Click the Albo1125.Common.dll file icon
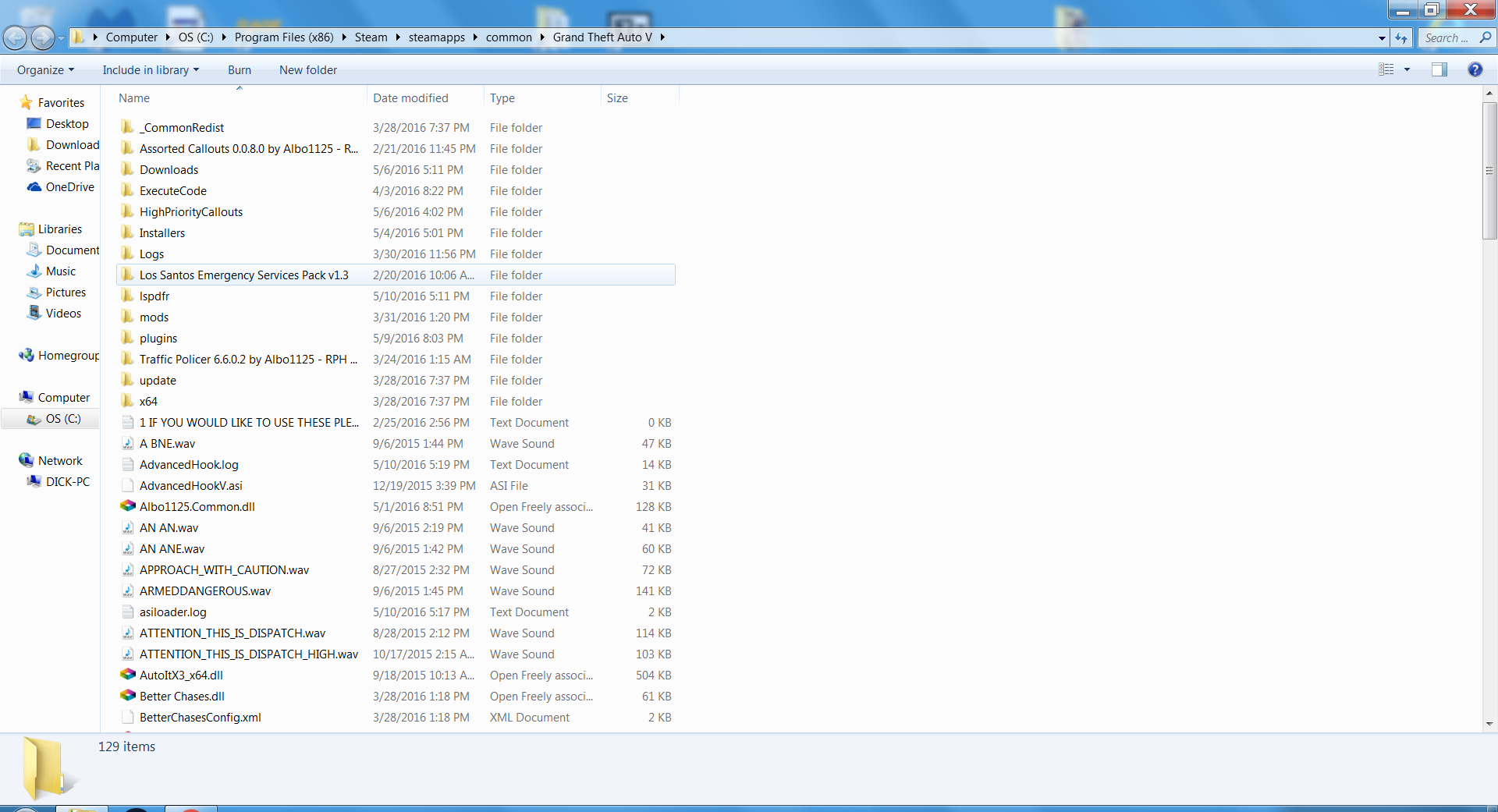1498x812 pixels. 128,506
